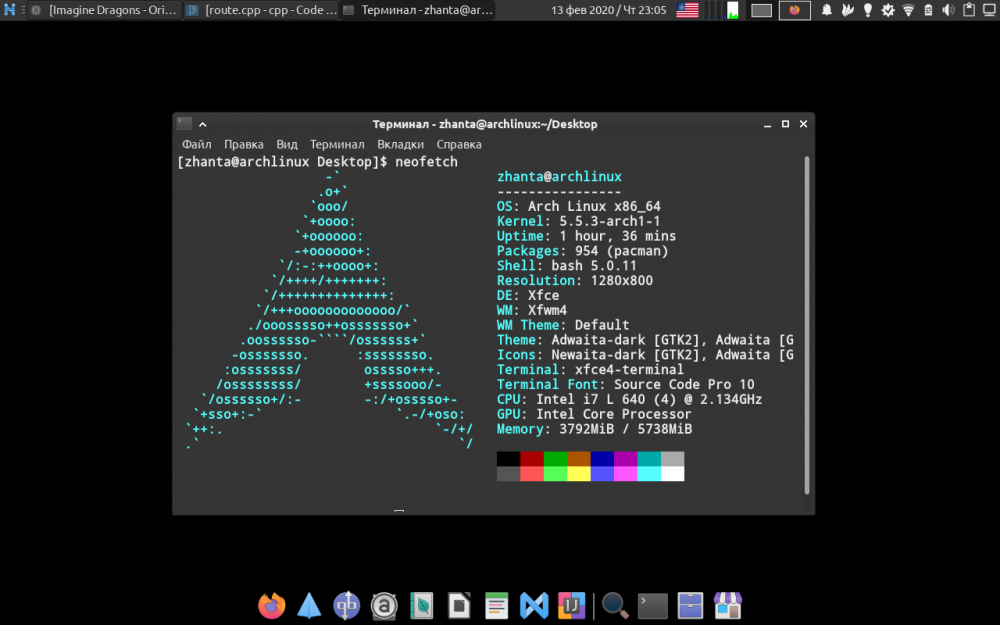The width and height of the screenshot is (1000, 625).
Task: Switch to workspace showing Firefox
Action: pos(795,10)
